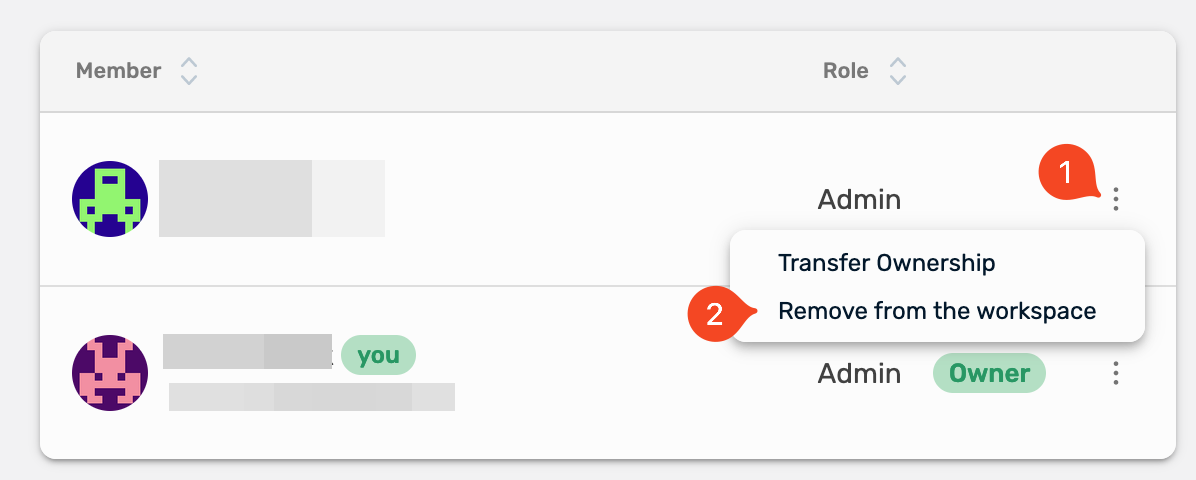1196x480 pixels.
Task: Select Transfer Ownership from the menu
Action: [886, 263]
